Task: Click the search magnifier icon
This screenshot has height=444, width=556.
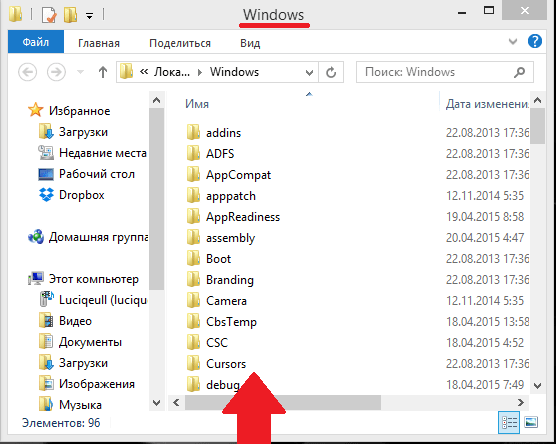Action: [x=519, y=72]
